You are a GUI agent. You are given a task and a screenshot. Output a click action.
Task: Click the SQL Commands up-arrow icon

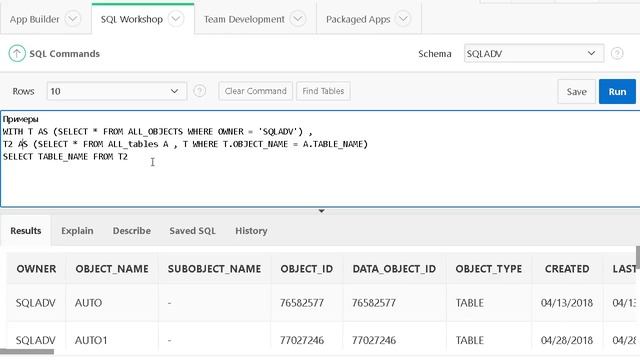point(17,53)
